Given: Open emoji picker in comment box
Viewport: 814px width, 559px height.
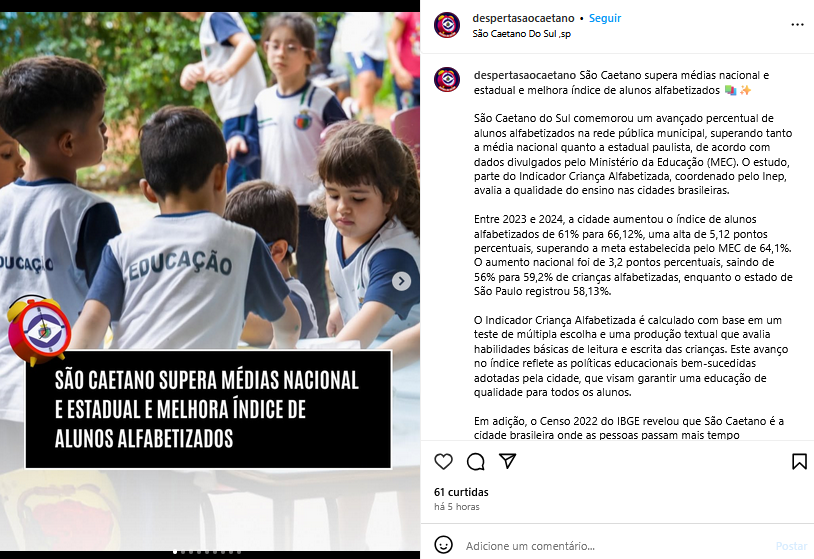Looking at the screenshot, I should tap(443, 545).
